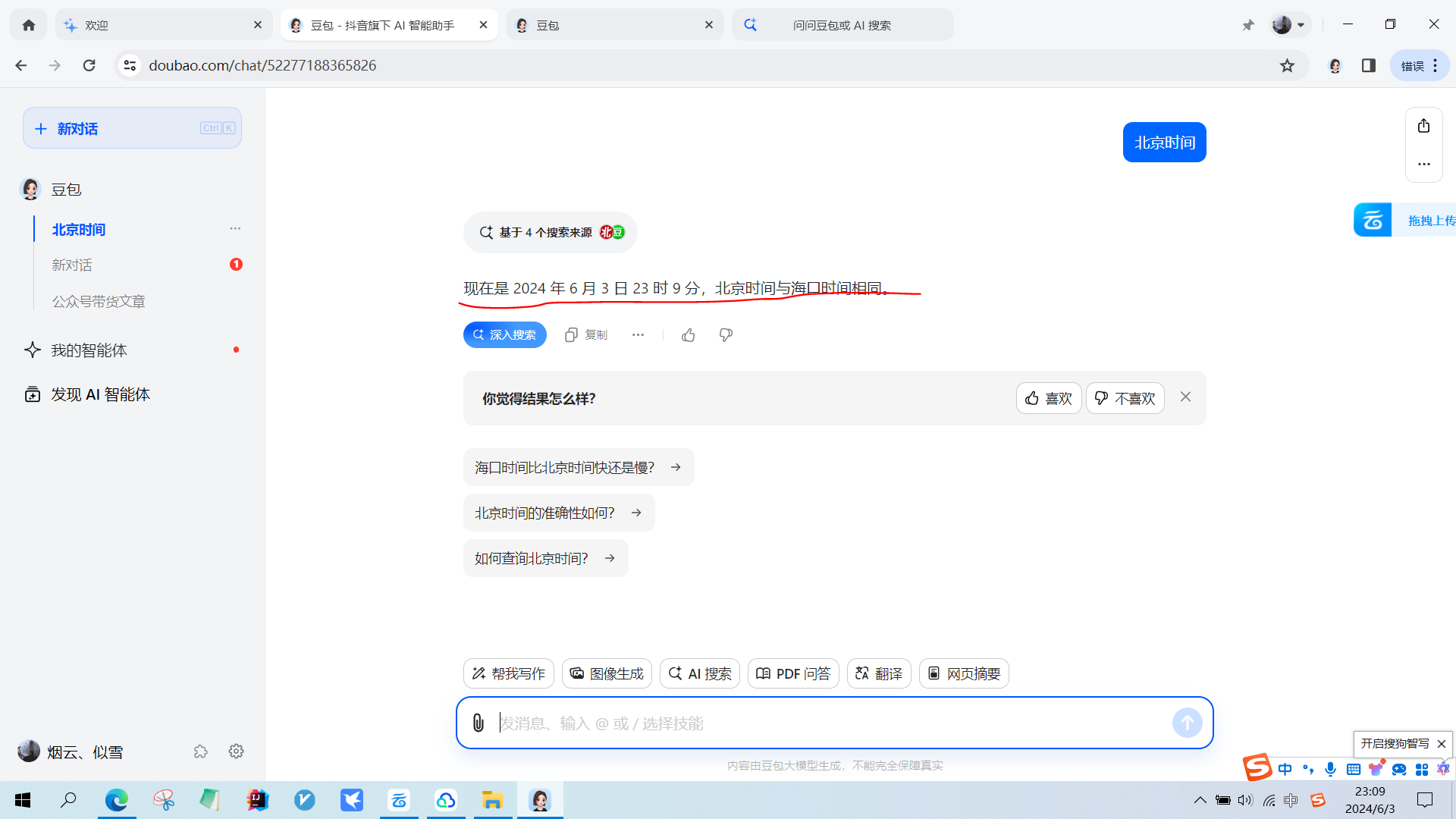Select 新对话 conversation in sidebar list

(x=72, y=265)
